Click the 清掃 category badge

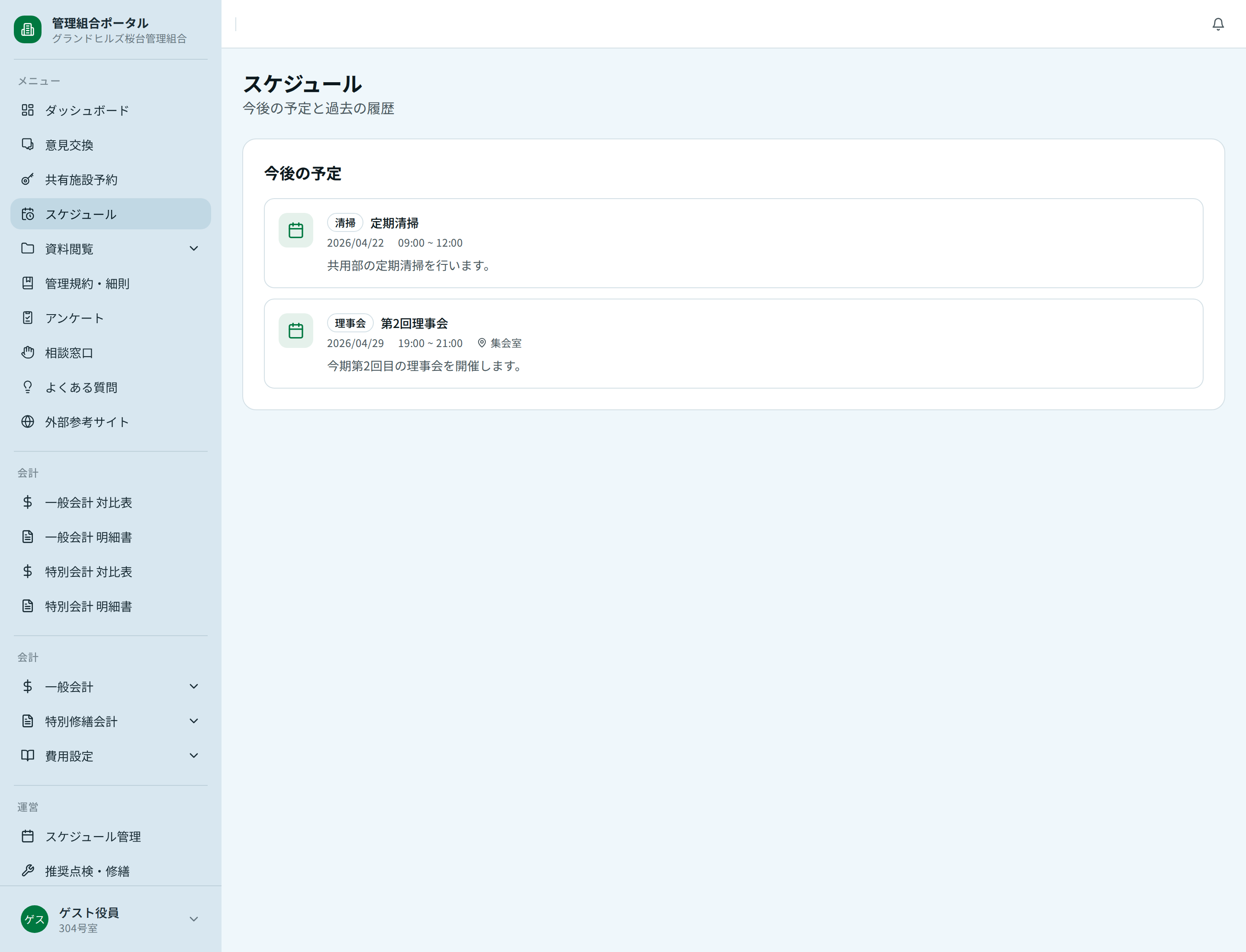[x=345, y=223]
